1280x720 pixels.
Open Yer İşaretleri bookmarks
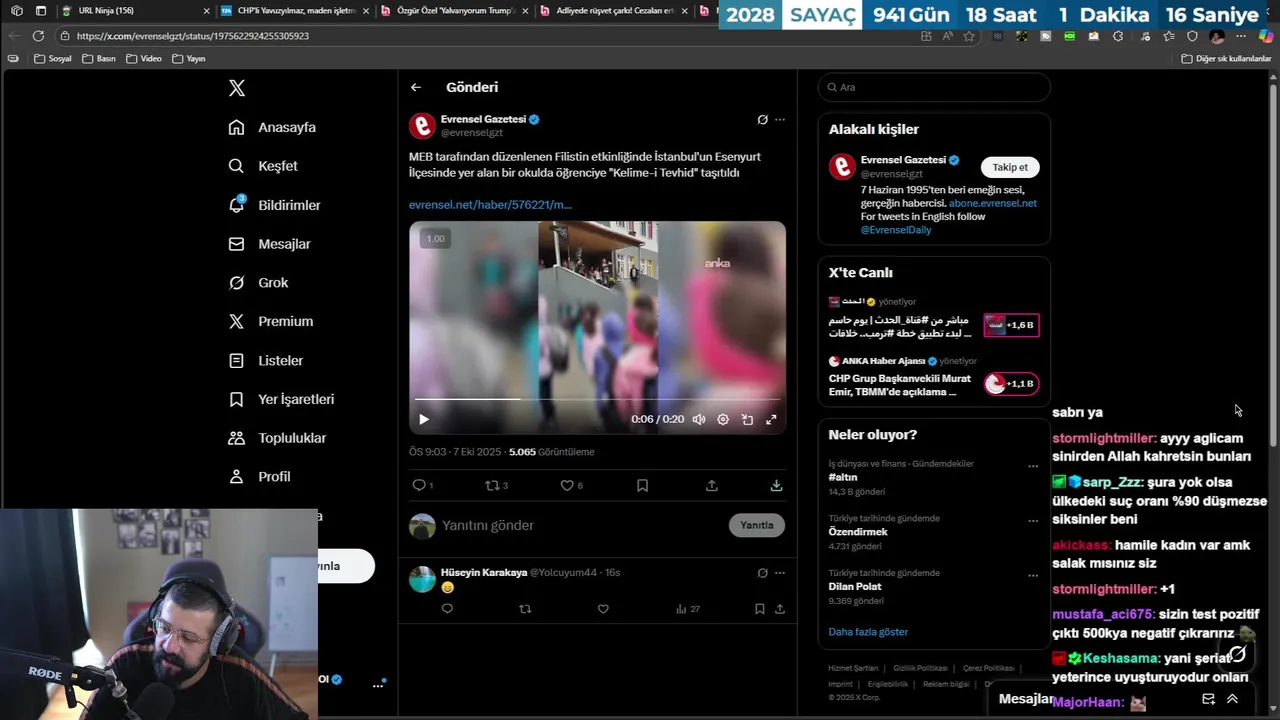[x=280, y=399]
